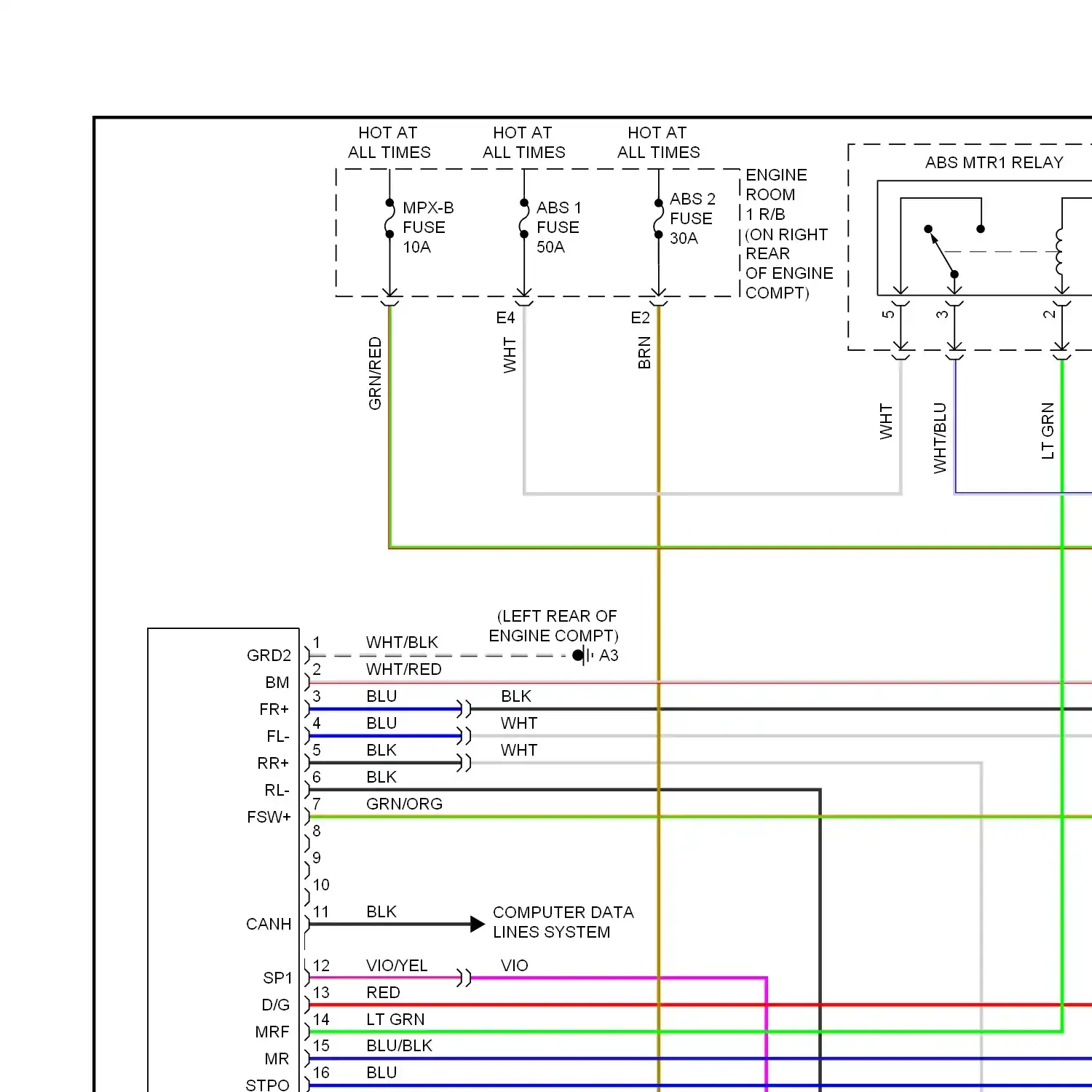Click the D/G terminal label
Screen dimensions: 1092x1092
click(x=275, y=1005)
